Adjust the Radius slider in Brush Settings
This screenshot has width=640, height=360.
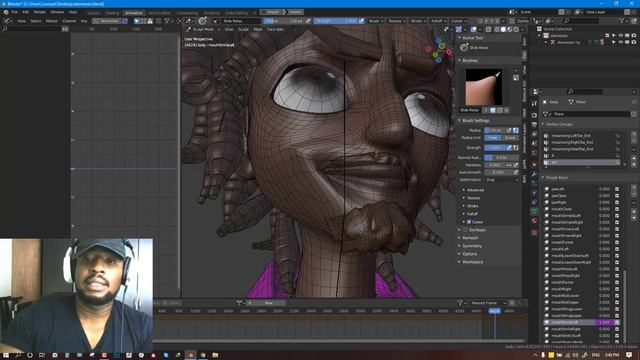(495, 130)
